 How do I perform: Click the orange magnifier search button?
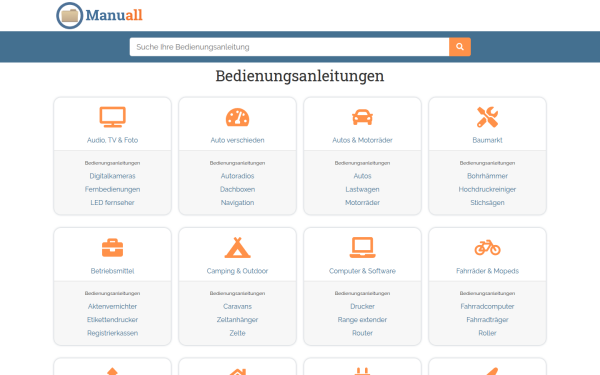[x=460, y=47]
